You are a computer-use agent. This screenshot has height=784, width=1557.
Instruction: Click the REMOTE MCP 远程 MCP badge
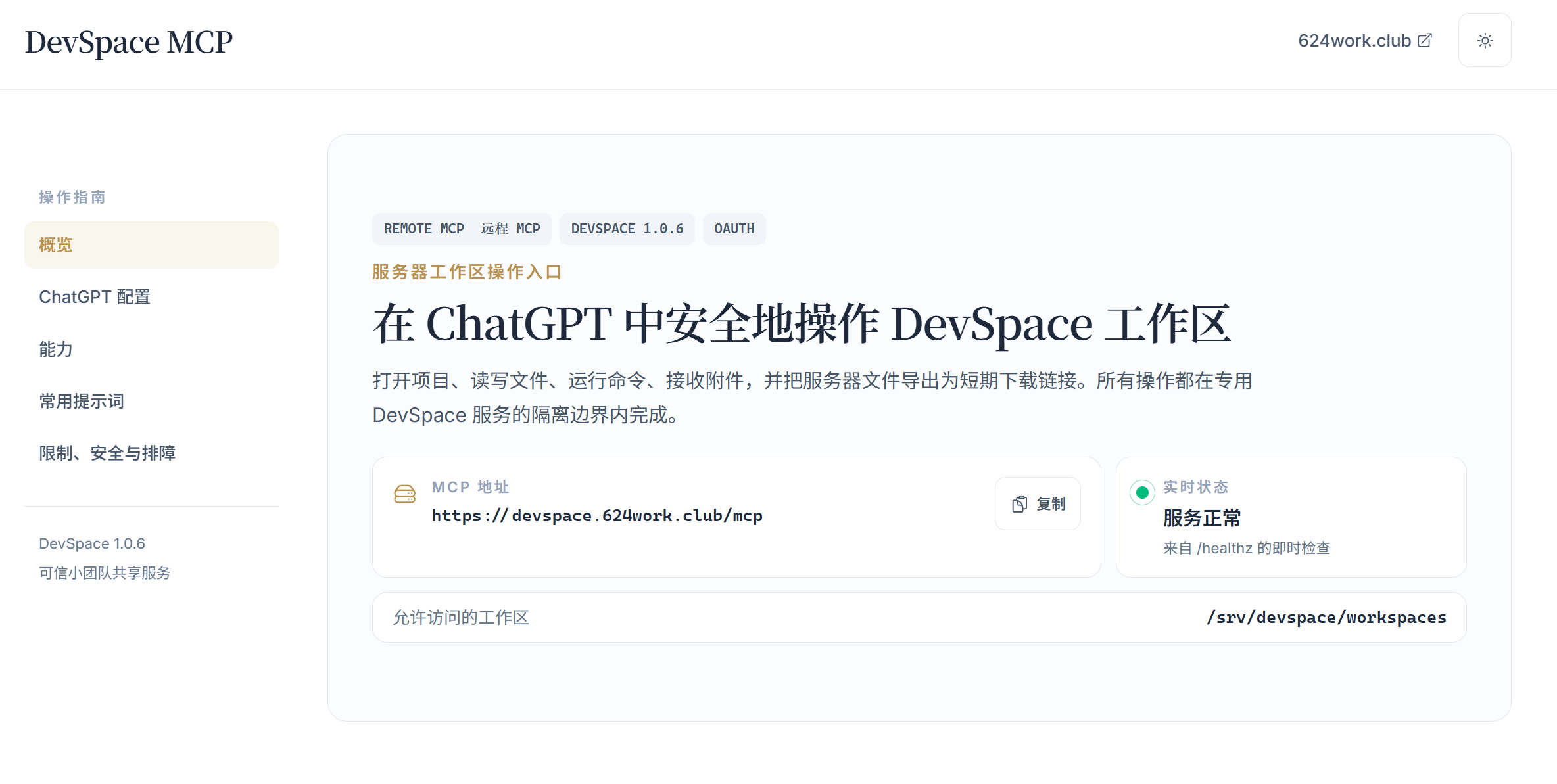462,229
